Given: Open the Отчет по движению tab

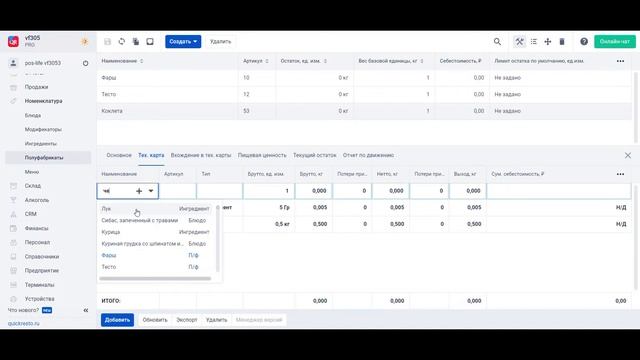Looking at the screenshot, I should [x=368, y=156].
